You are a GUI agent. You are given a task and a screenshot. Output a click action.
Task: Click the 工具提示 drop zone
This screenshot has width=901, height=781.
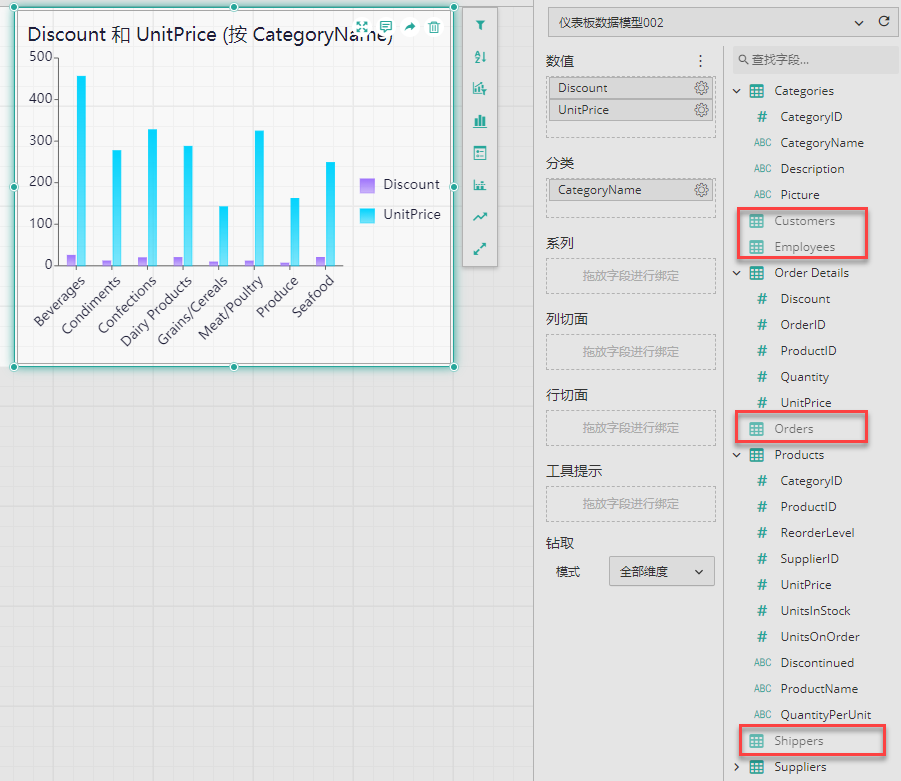click(x=630, y=503)
